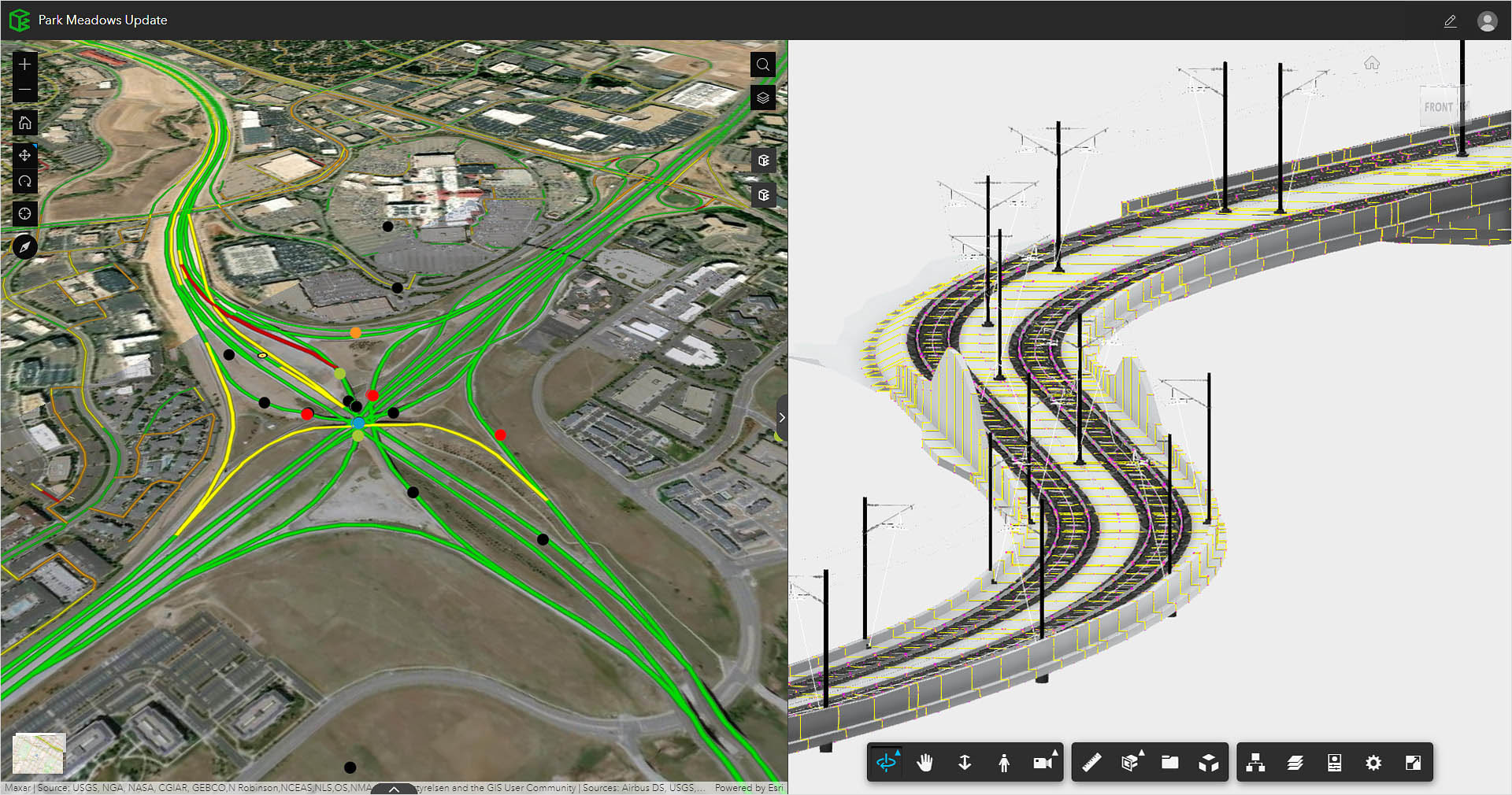The width and height of the screenshot is (1512, 795).
Task: Open the user profile menu
Action: click(x=1488, y=20)
